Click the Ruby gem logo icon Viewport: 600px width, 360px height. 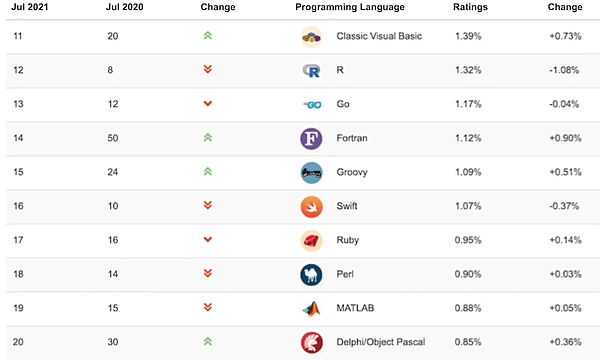tap(311, 241)
